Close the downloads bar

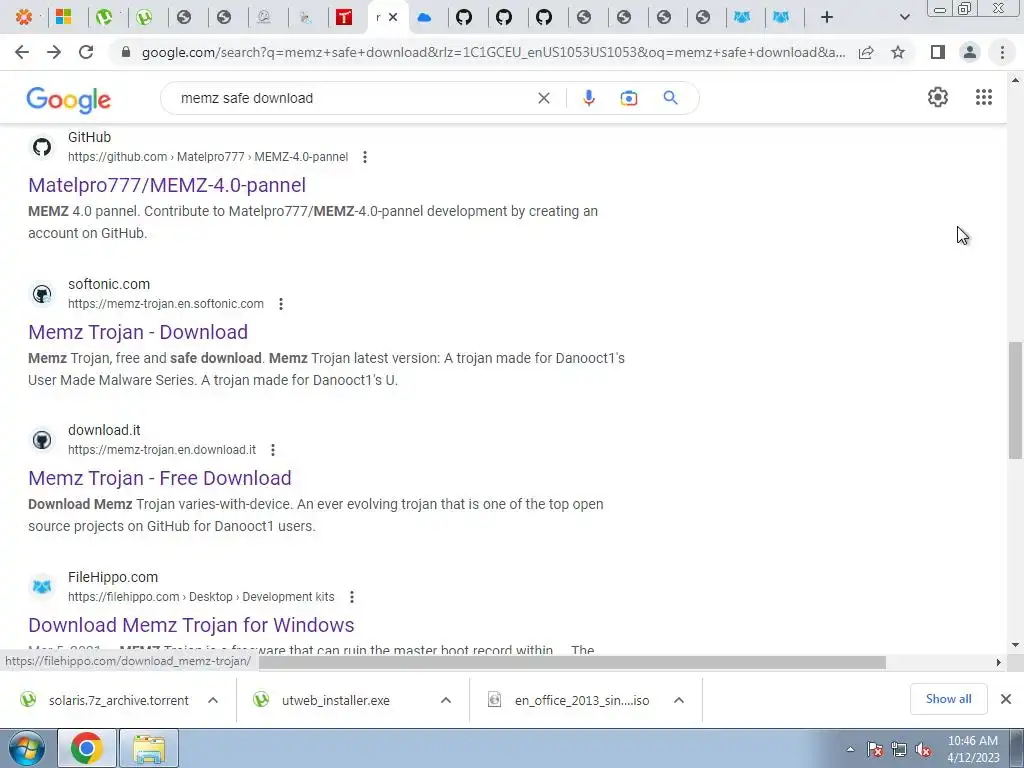pos(1006,699)
